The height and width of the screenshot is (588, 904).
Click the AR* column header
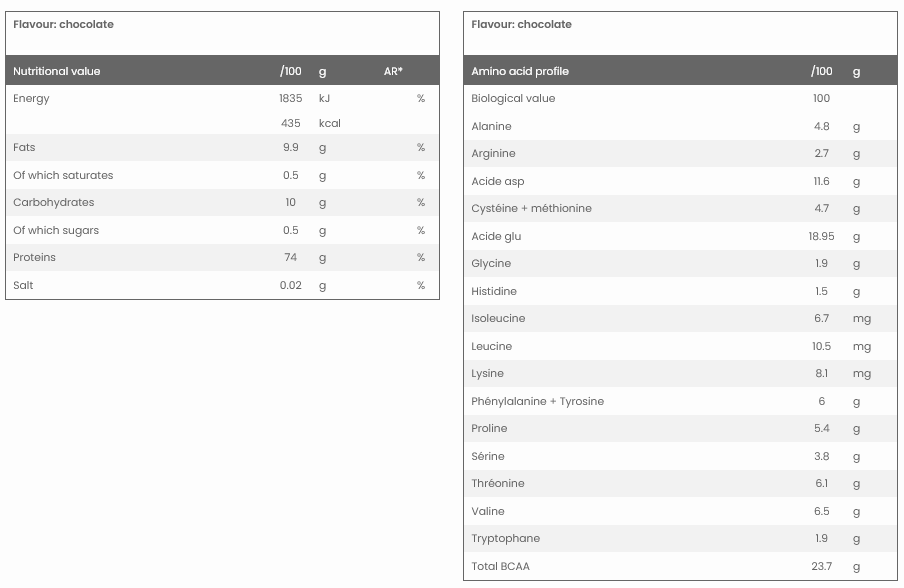click(393, 71)
